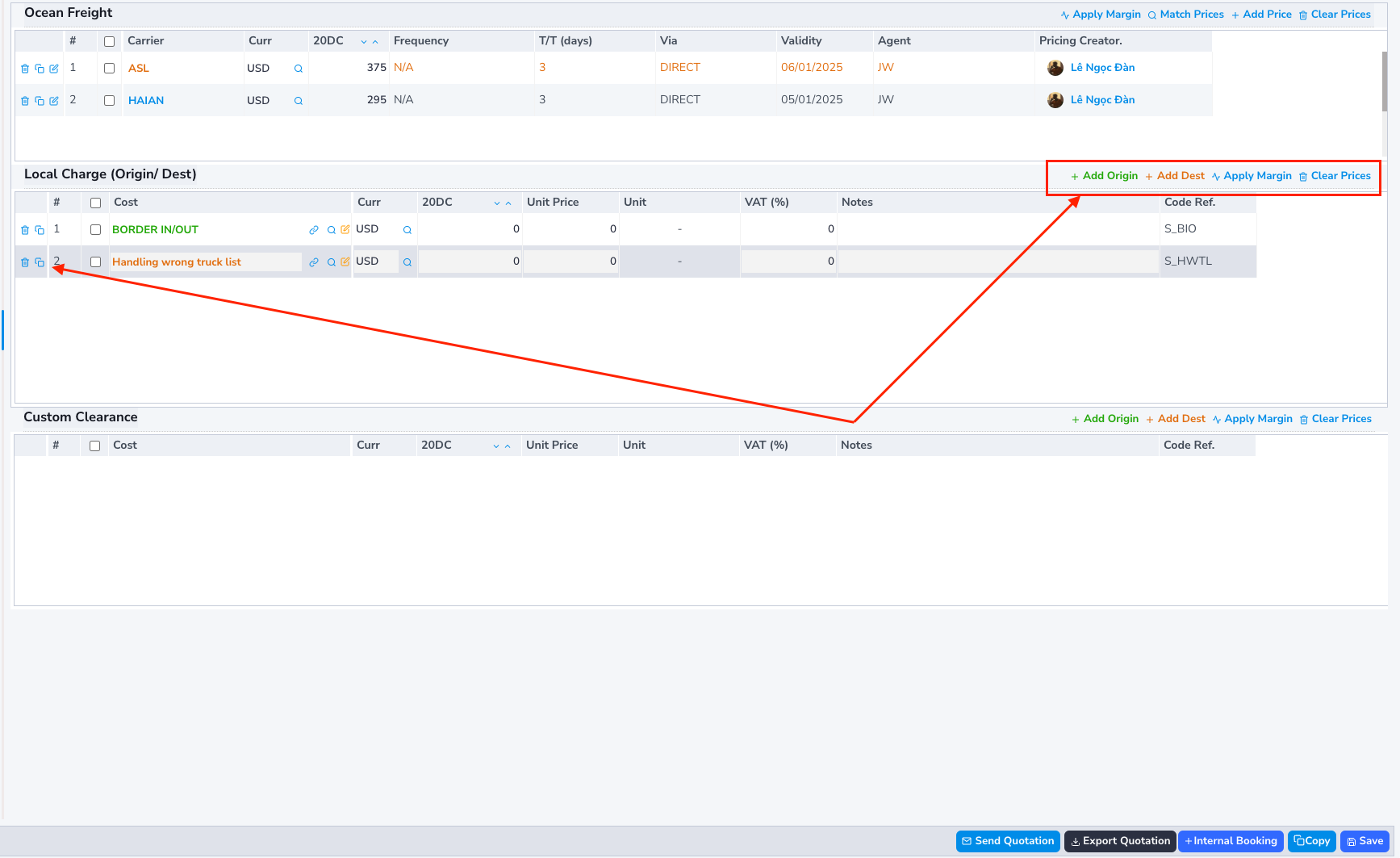Image resolution: width=1400 pixels, height=858 pixels.
Task: Open the link icon on BORDER IN/OUT row
Action: point(314,229)
